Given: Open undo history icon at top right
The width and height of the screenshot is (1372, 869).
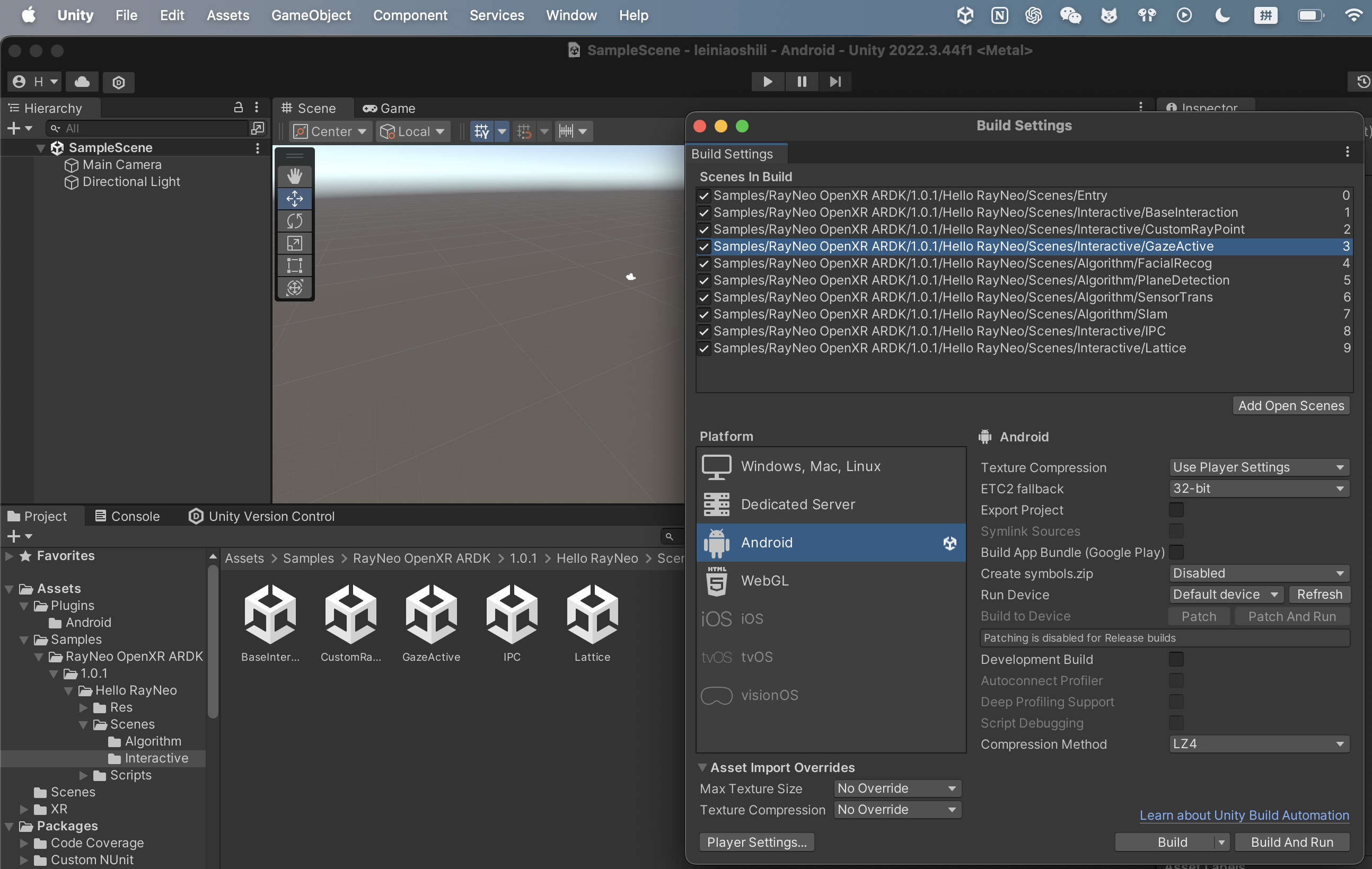Looking at the screenshot, I should (1362, 82).
